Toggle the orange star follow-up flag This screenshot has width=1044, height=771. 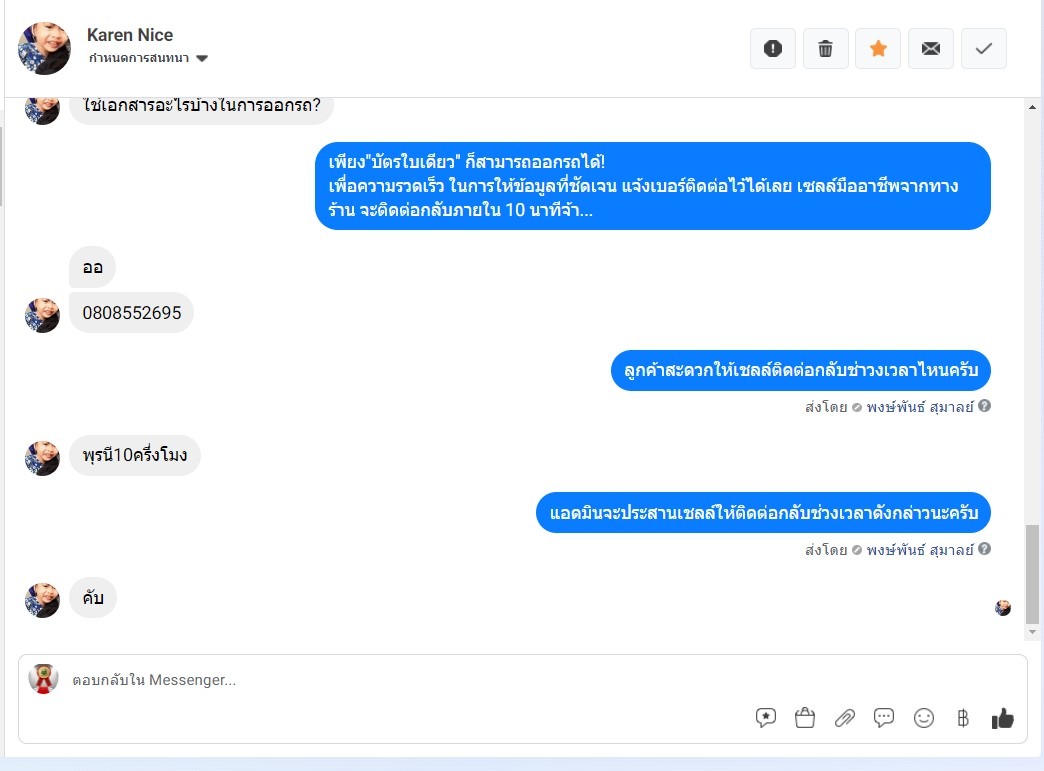point(878,49)
